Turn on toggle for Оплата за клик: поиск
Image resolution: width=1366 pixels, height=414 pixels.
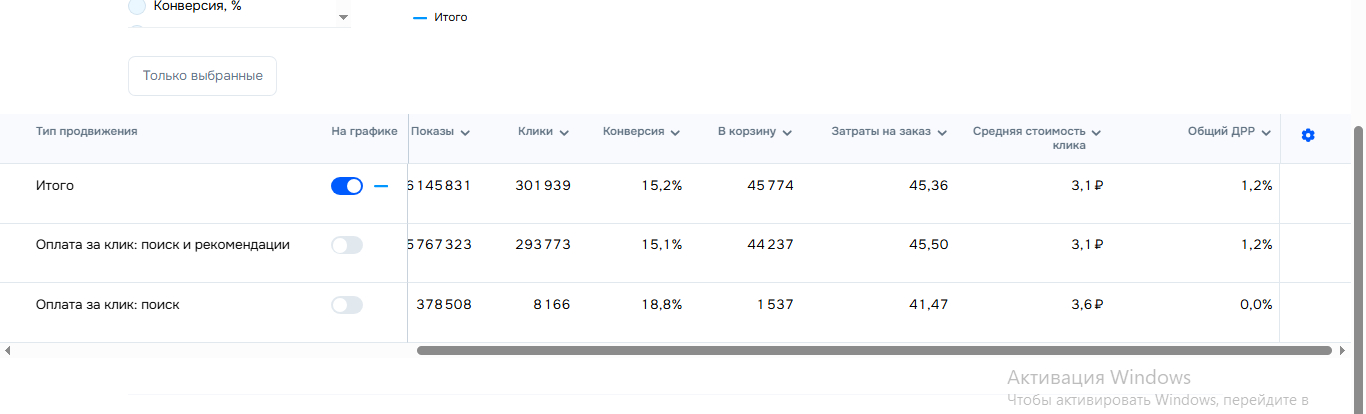(347, 305)
